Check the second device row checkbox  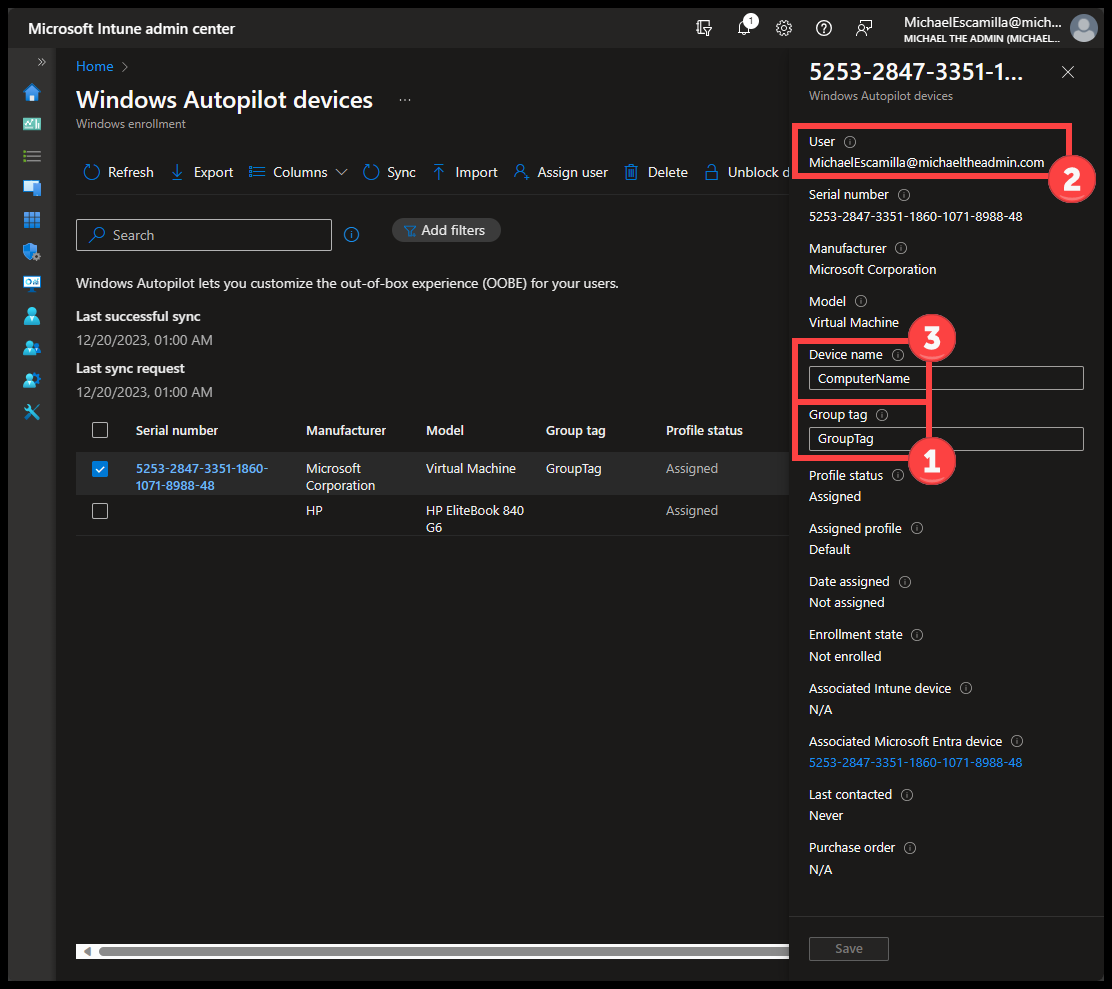click(x=99, y=511)
